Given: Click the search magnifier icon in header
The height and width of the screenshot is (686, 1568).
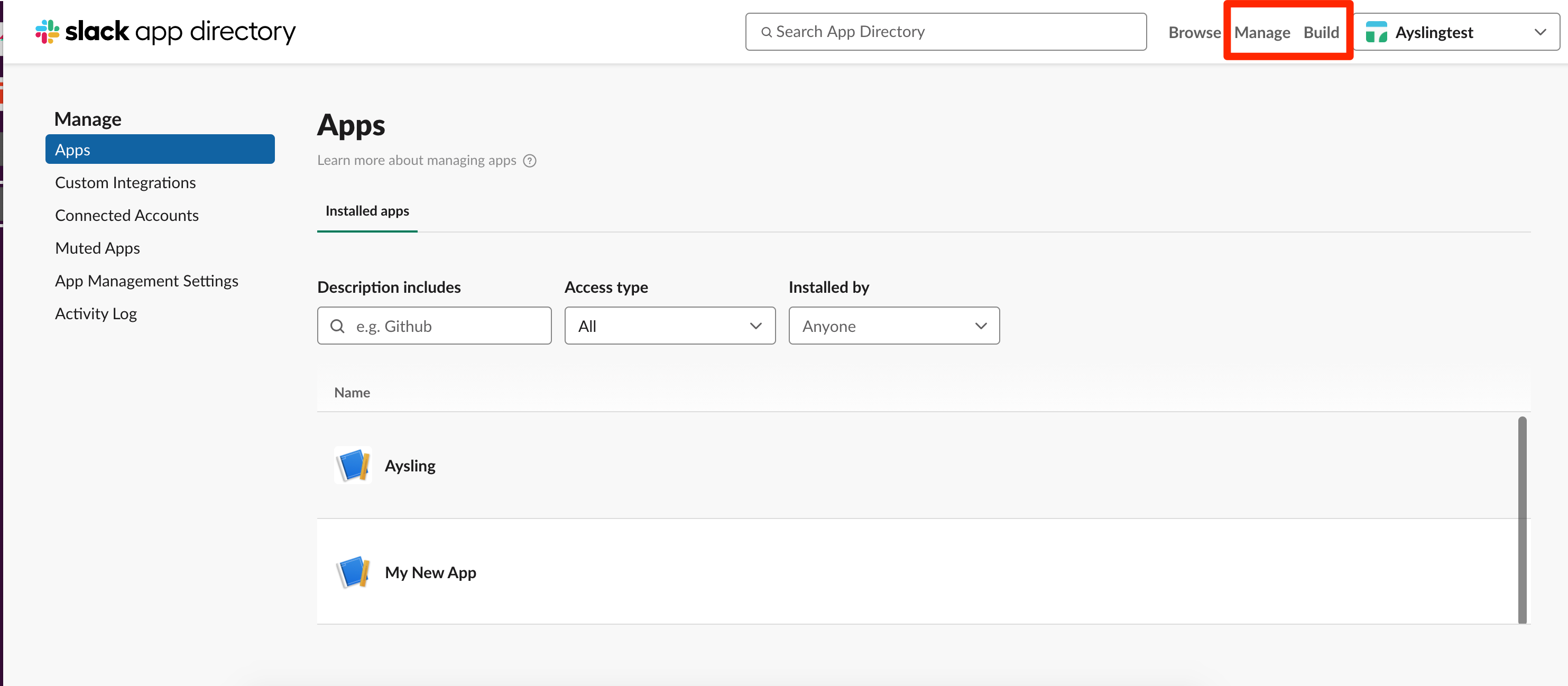Looking at the screenshot, I should [x=767, y=32].
